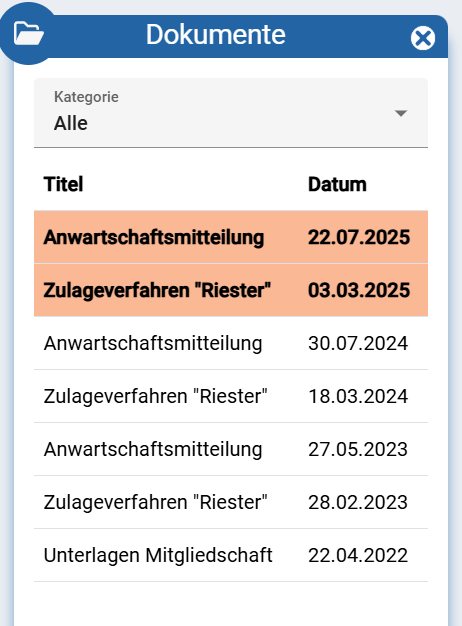Viewport: 462px width, 626px height.
Task: Select the date 18.03.2024 in the Datum column
Action: (358, 396)
